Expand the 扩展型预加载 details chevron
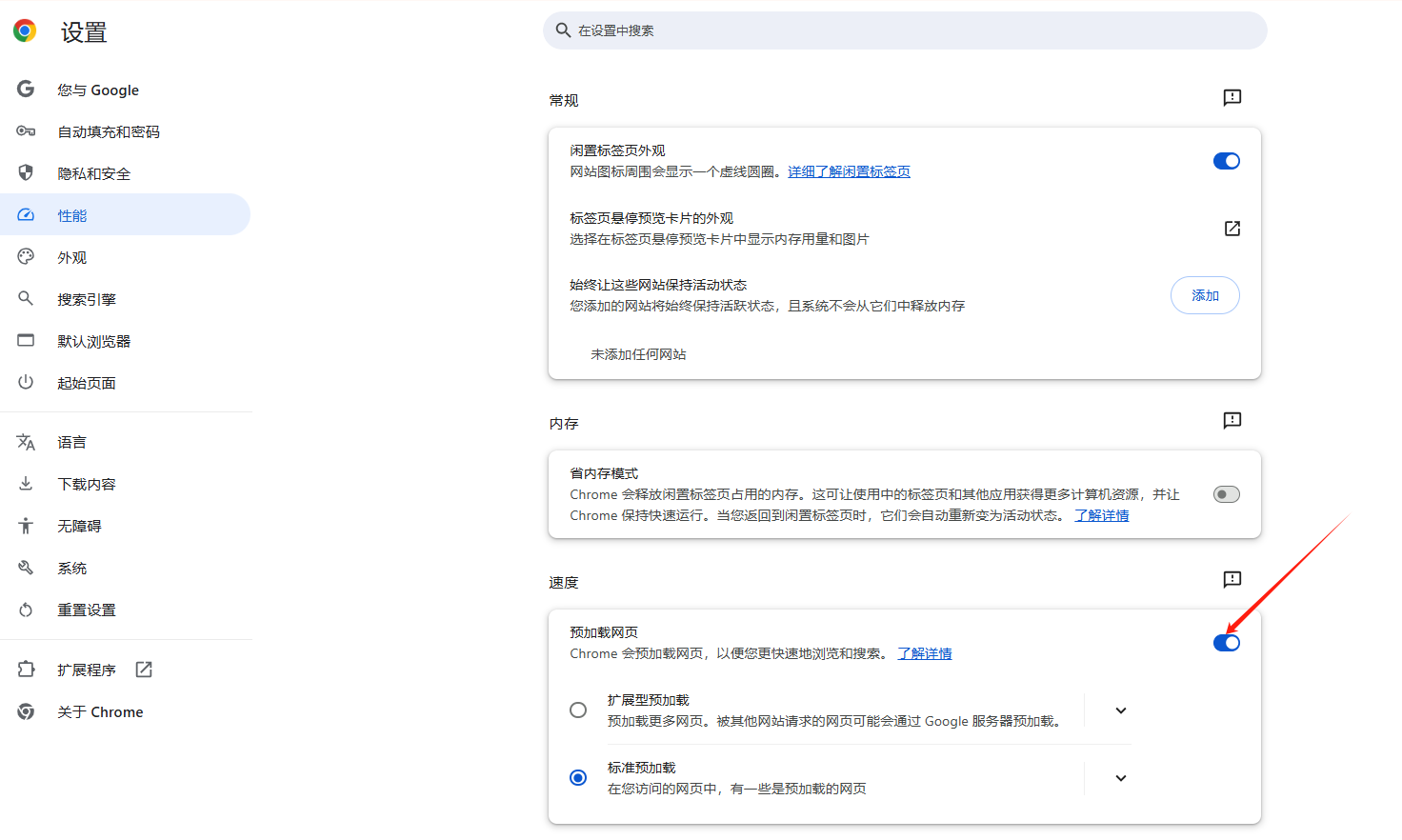The width and height of the screenshot is (1402, 840). click(x=1121, y=710)
